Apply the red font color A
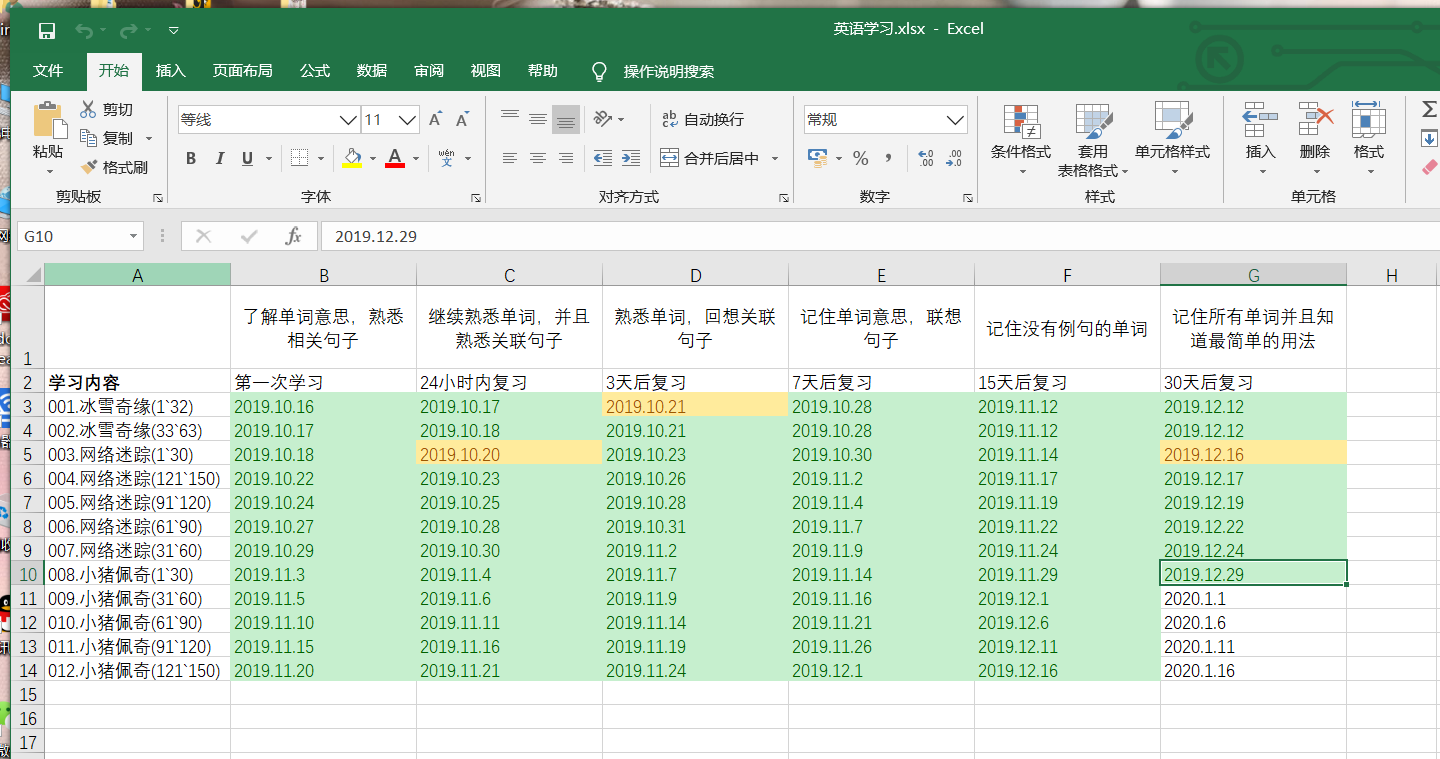This screenshot has width=1440, height=759. (394, 158)
